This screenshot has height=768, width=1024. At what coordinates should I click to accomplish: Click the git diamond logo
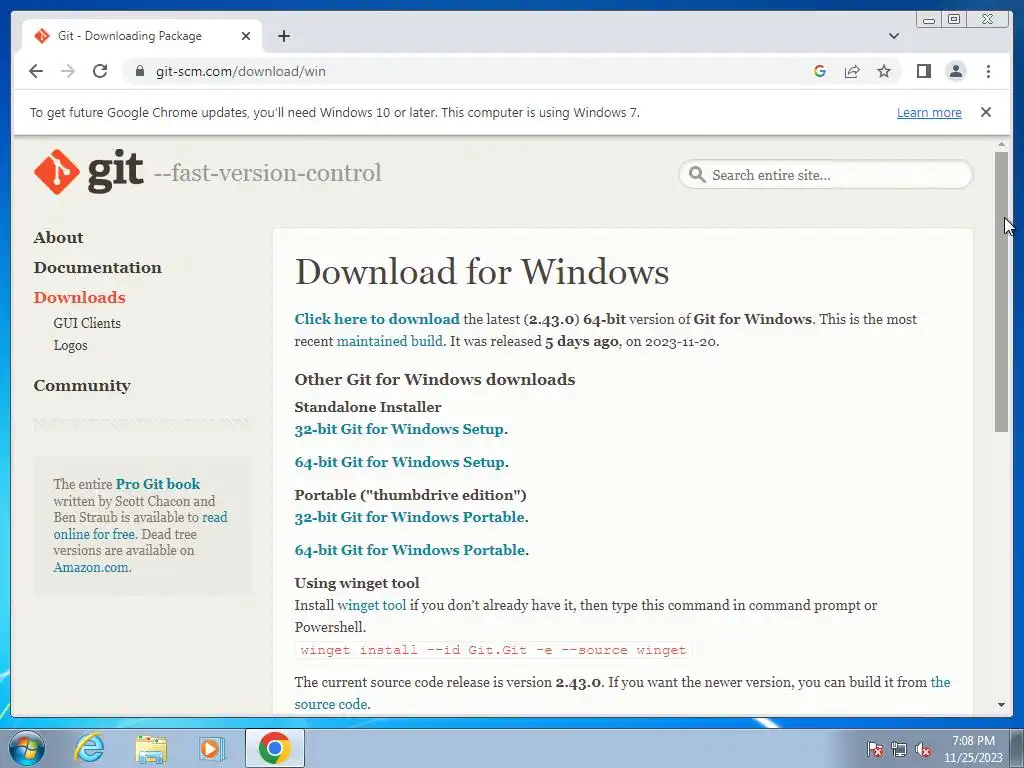(56, 172)
